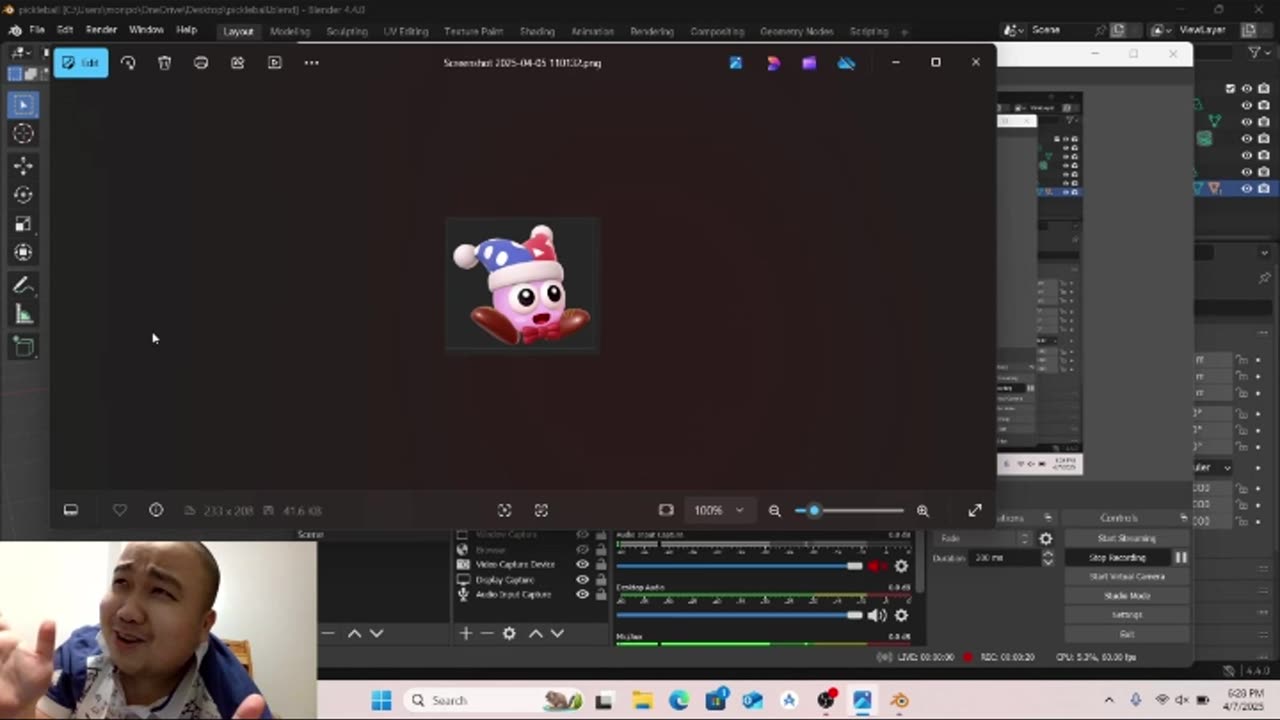
Task: Show file info in Photos viewer
Action: [156, 510]
